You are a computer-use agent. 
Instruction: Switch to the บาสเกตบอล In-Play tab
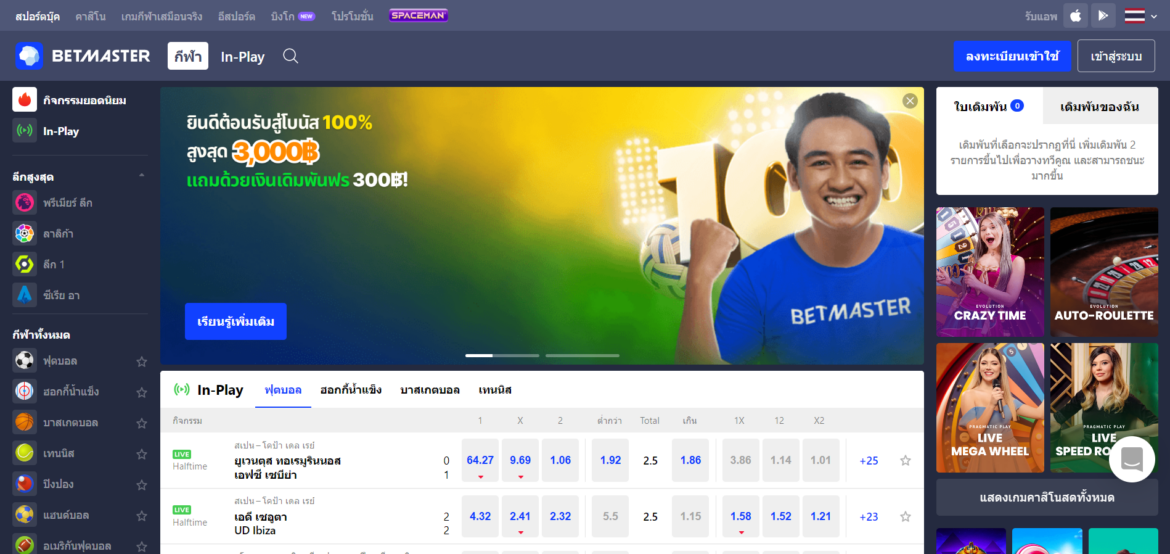(x=430, y=390)
